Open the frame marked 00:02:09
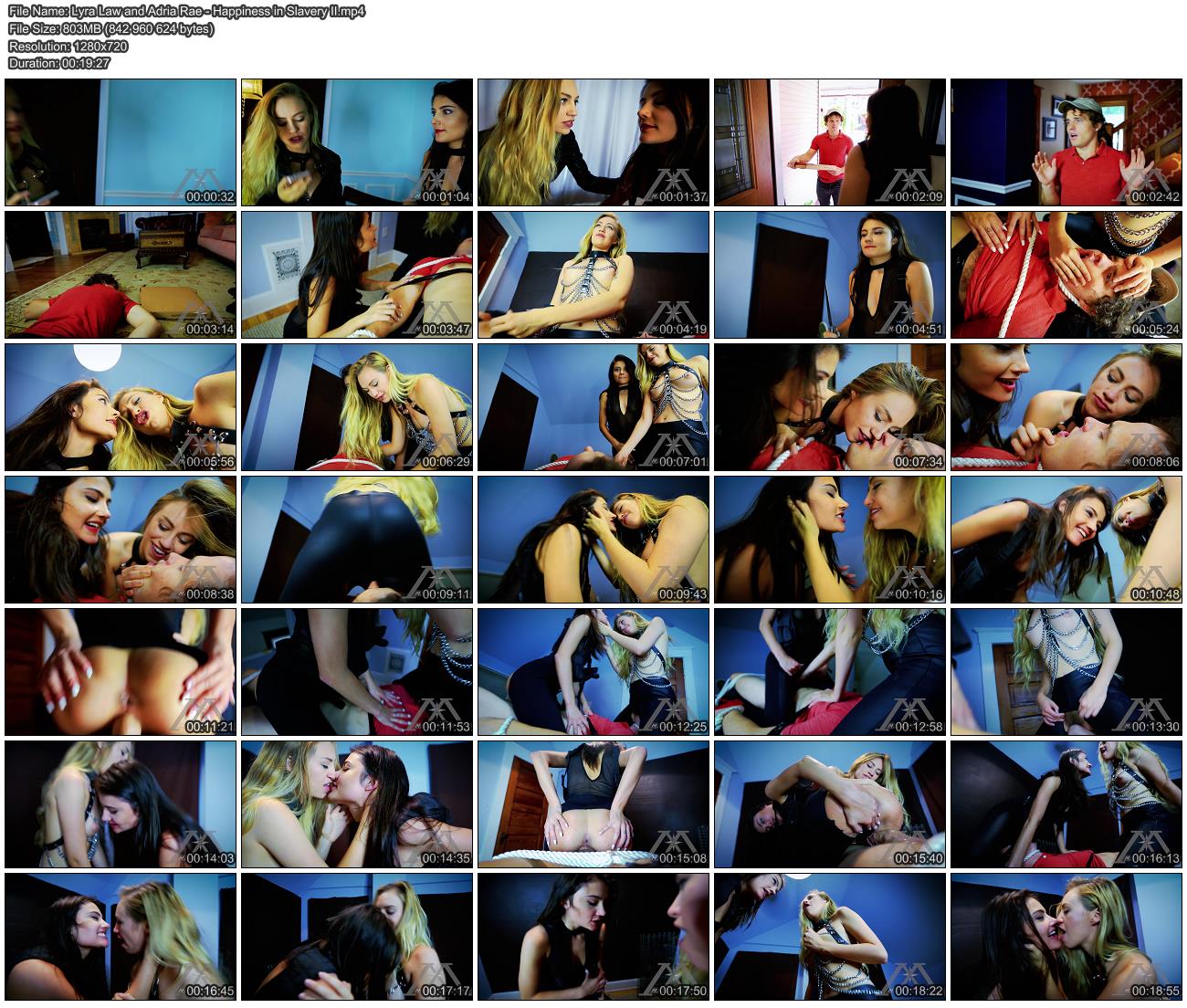1187x1008 pixels. [x=829, y=142]
